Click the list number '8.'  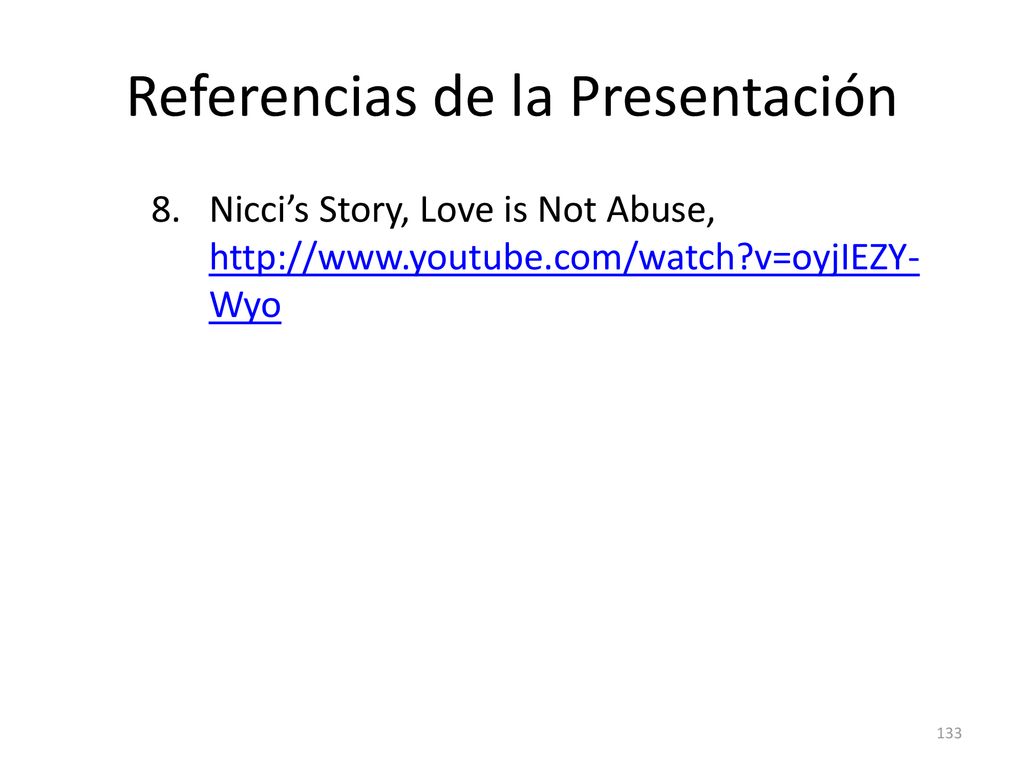coord(166,210)
